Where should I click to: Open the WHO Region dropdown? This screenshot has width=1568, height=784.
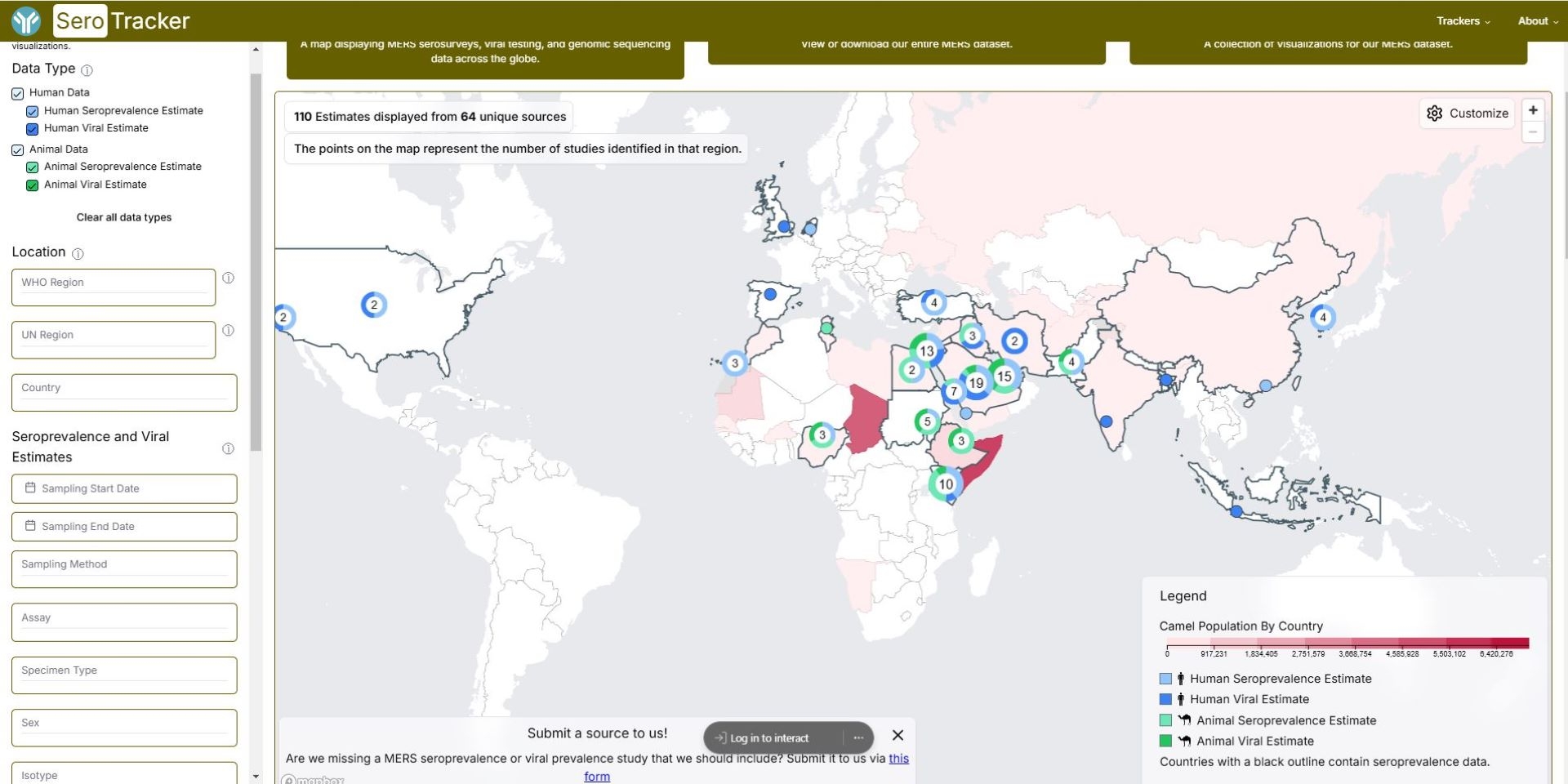coord(114,287)
